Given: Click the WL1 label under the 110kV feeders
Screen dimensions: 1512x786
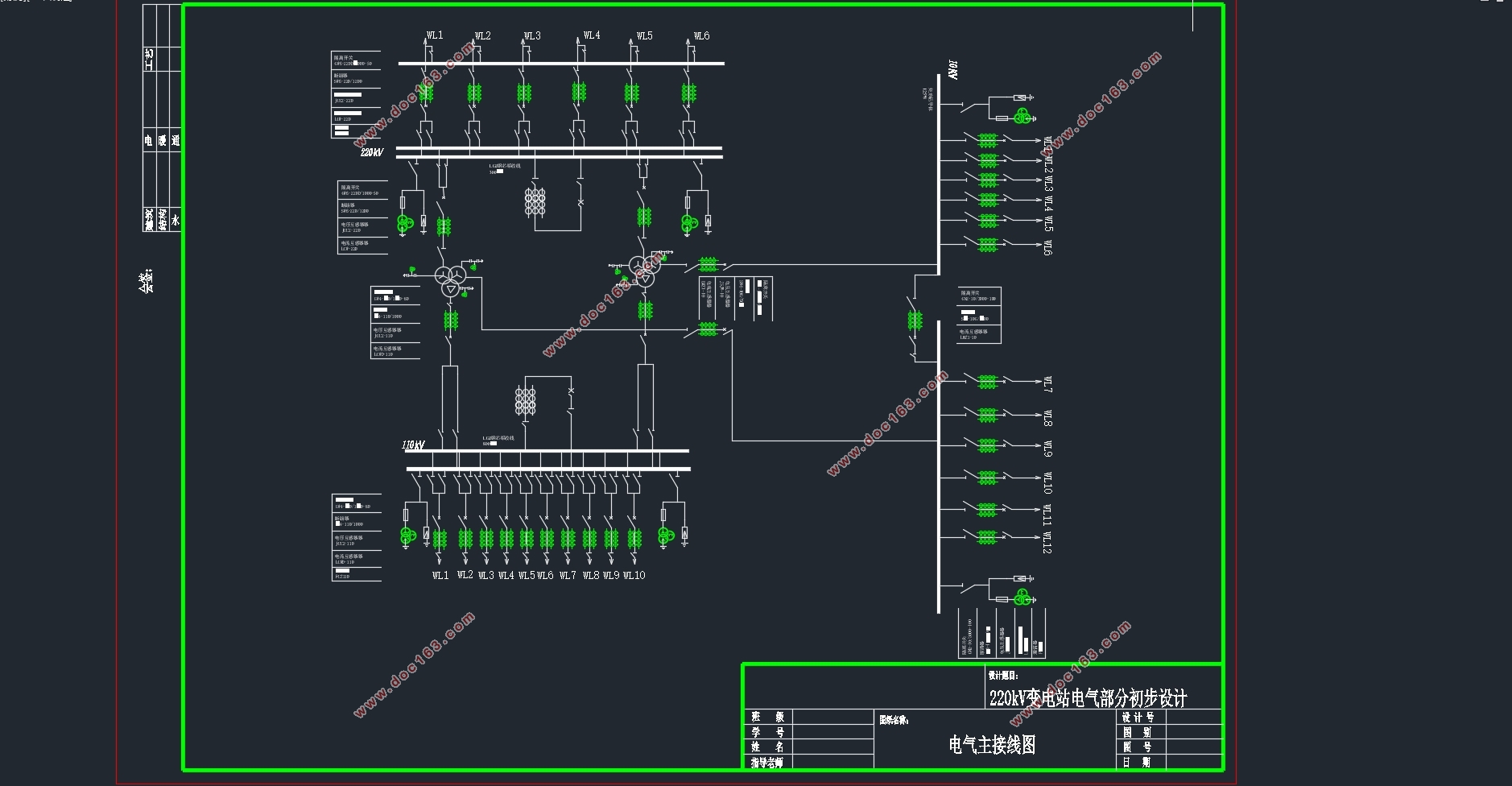Looking at the screenshot, I should coord(440,575).
